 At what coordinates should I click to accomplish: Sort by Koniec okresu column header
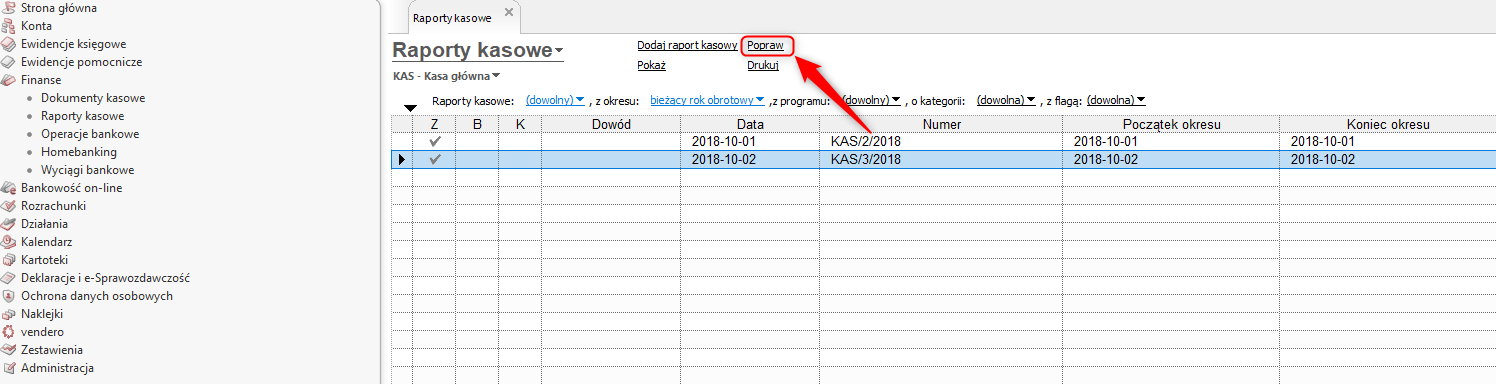click(x=1388, y=124)
